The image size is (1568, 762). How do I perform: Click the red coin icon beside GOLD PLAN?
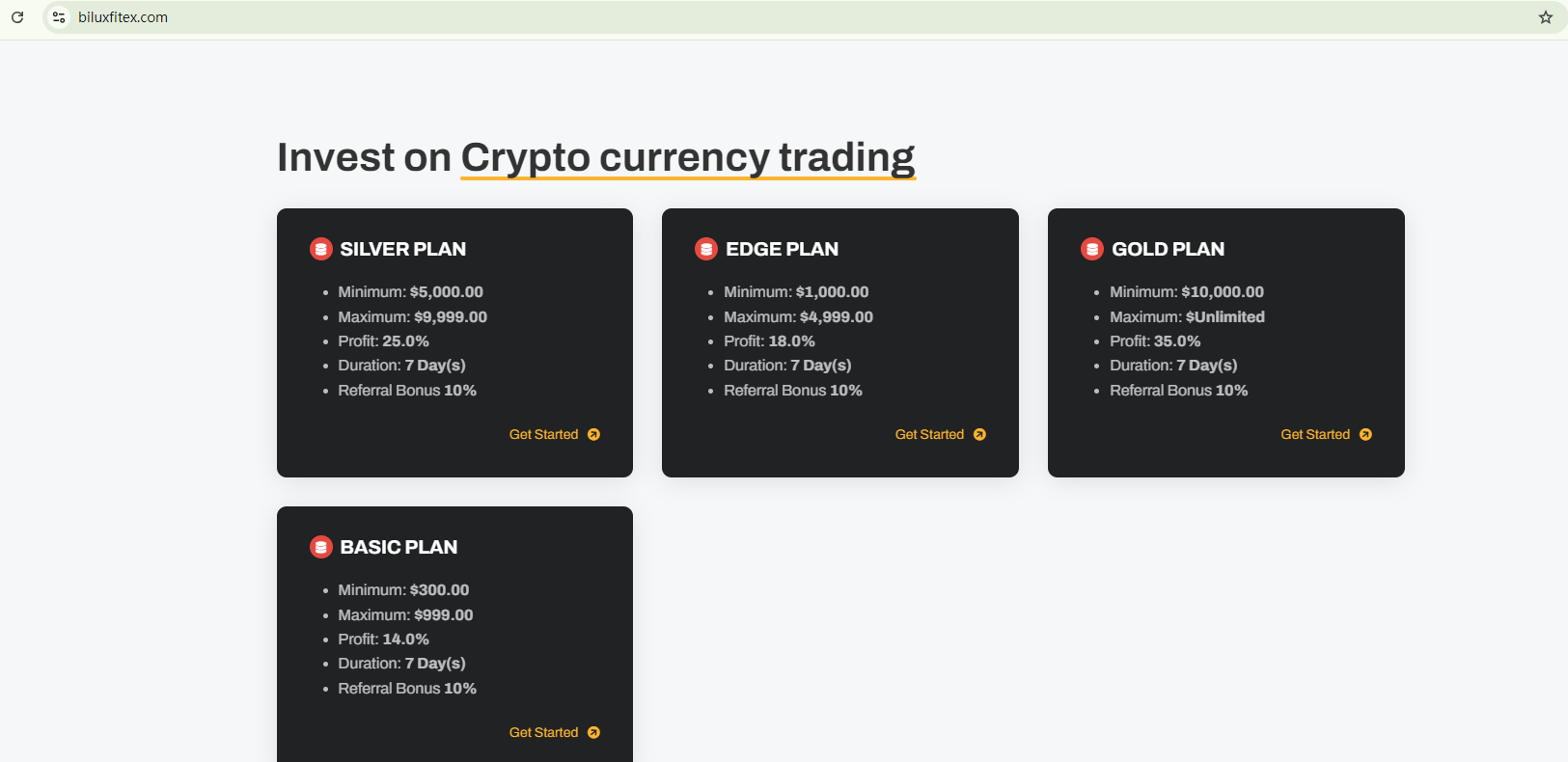tap(1092, 249)
